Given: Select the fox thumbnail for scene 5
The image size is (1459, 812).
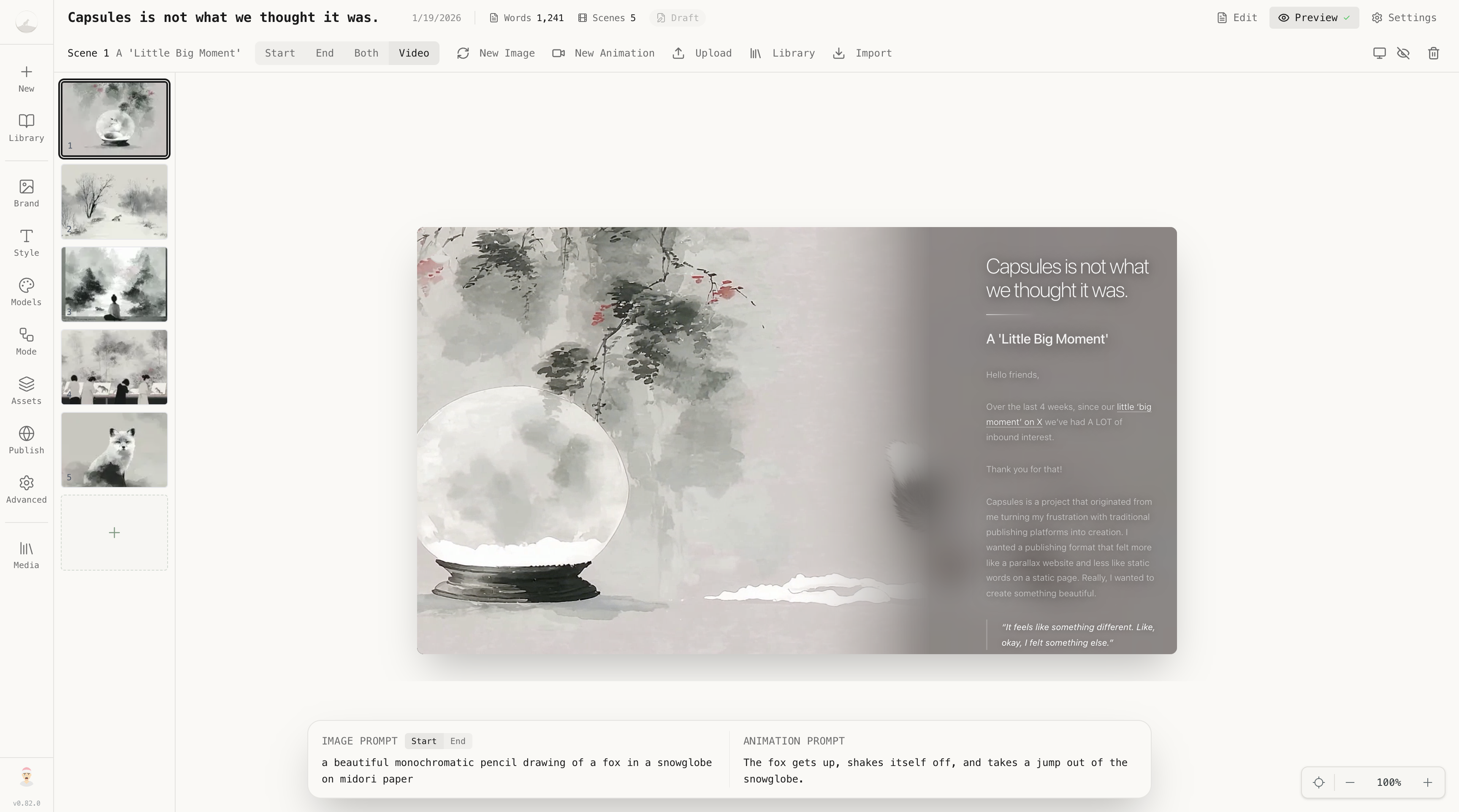Looking at the screenshot, I should pyautogui.click(x=114, y=449).
